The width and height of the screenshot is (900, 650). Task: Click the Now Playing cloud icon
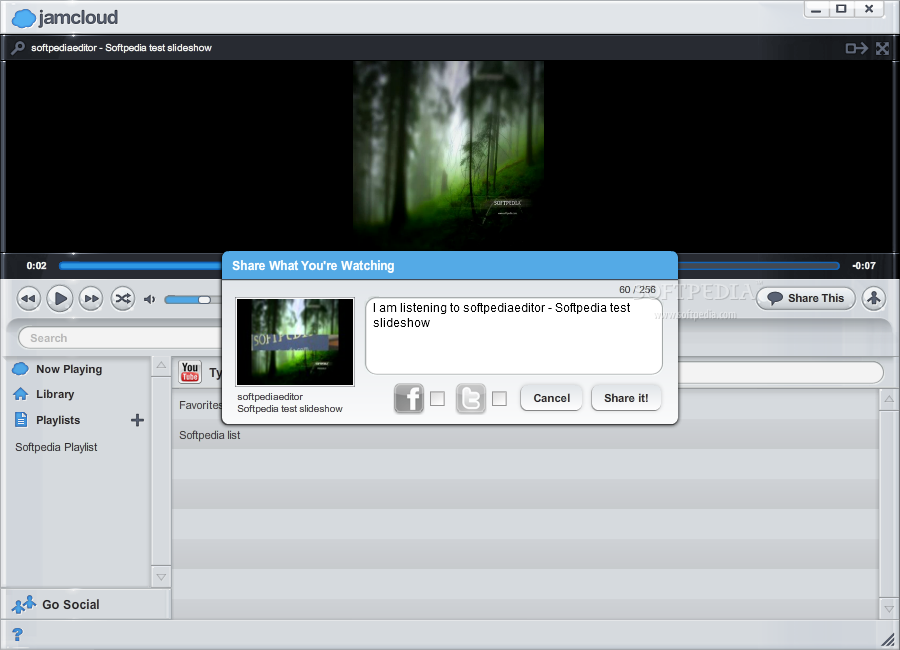pos(21,369)
